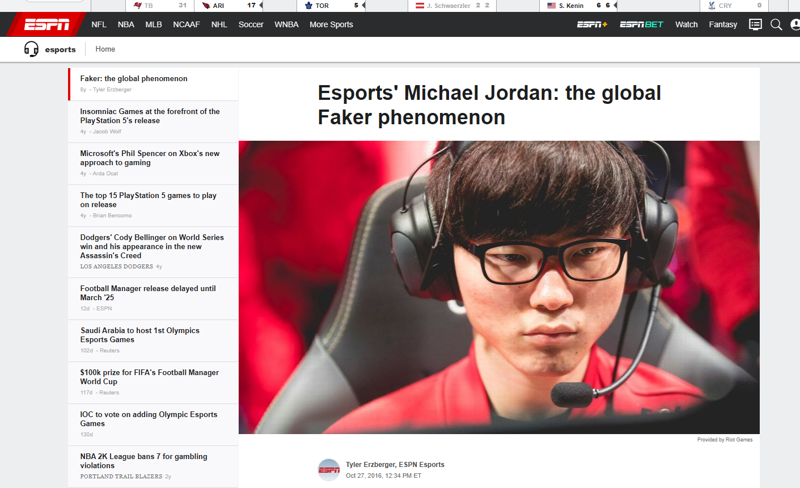Click the esports headset icon
This screenshot has width=800, height=488.
pyautogui.click(x=31, y=49)
